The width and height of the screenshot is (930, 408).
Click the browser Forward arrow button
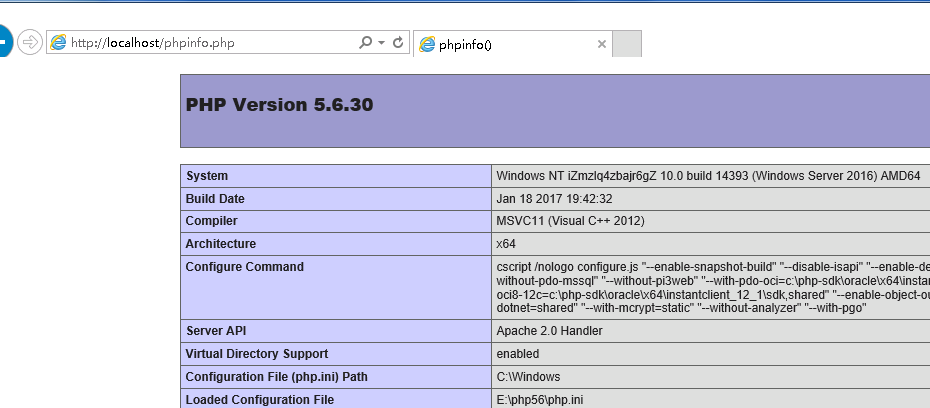point(30,42)
